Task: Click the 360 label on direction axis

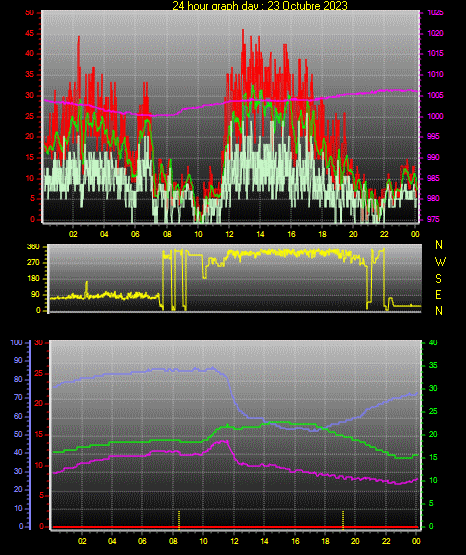Action: pyautogui.click(x=33, y=247)
